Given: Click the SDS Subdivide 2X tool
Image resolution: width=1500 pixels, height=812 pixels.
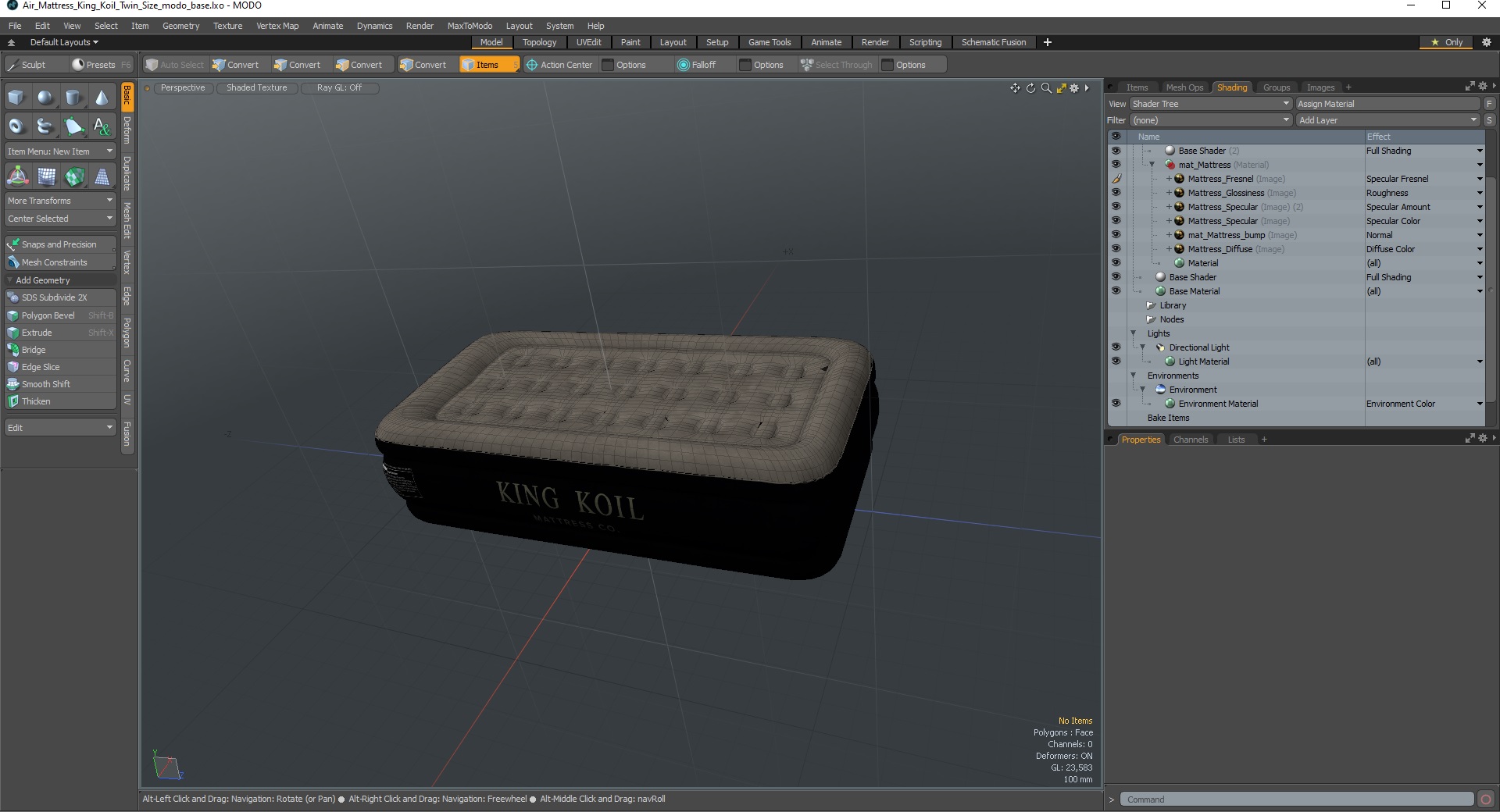Looking at the screenshot, I should pos(60,297).
